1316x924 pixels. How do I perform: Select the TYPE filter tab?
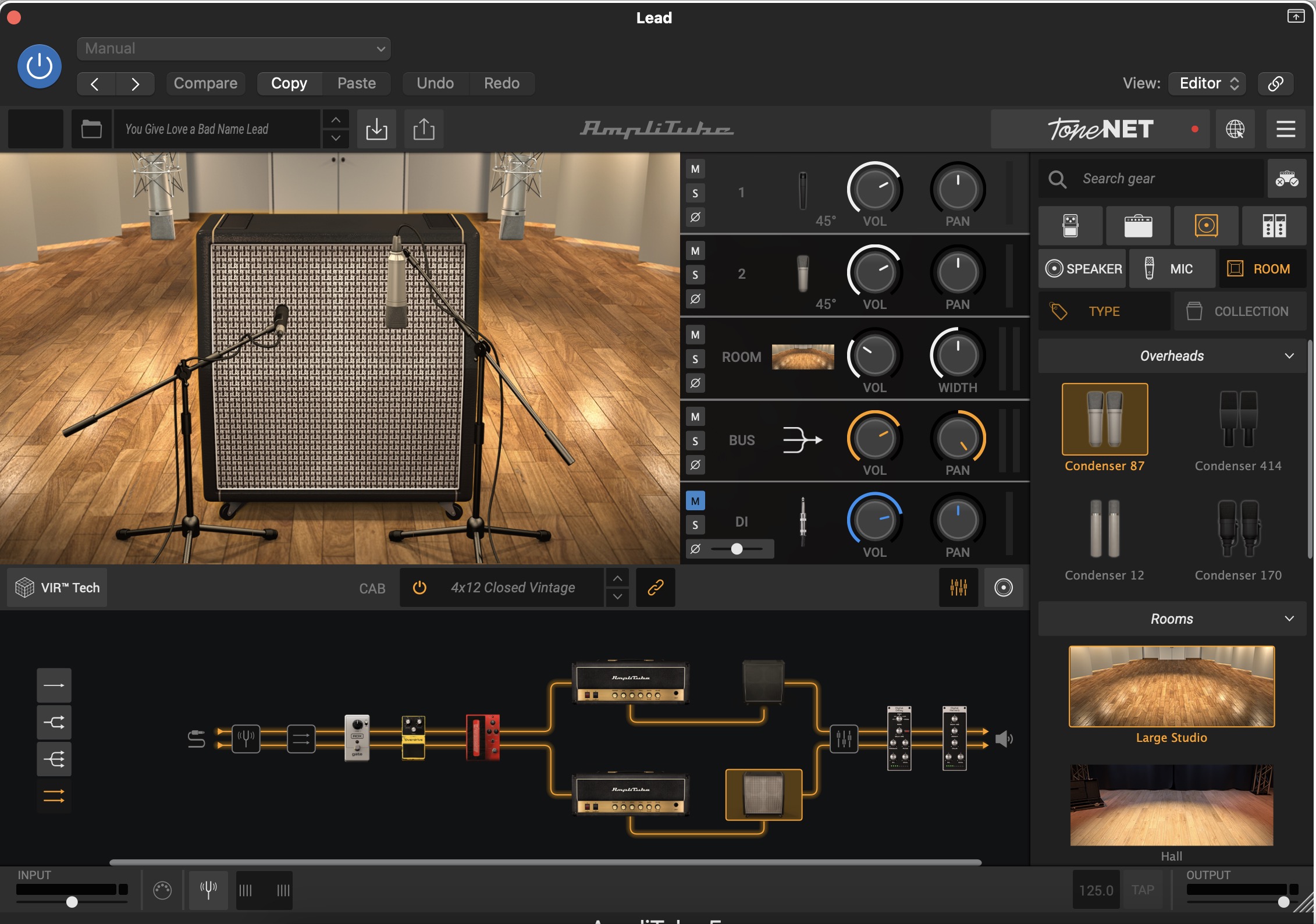(x=1104, y=311)
